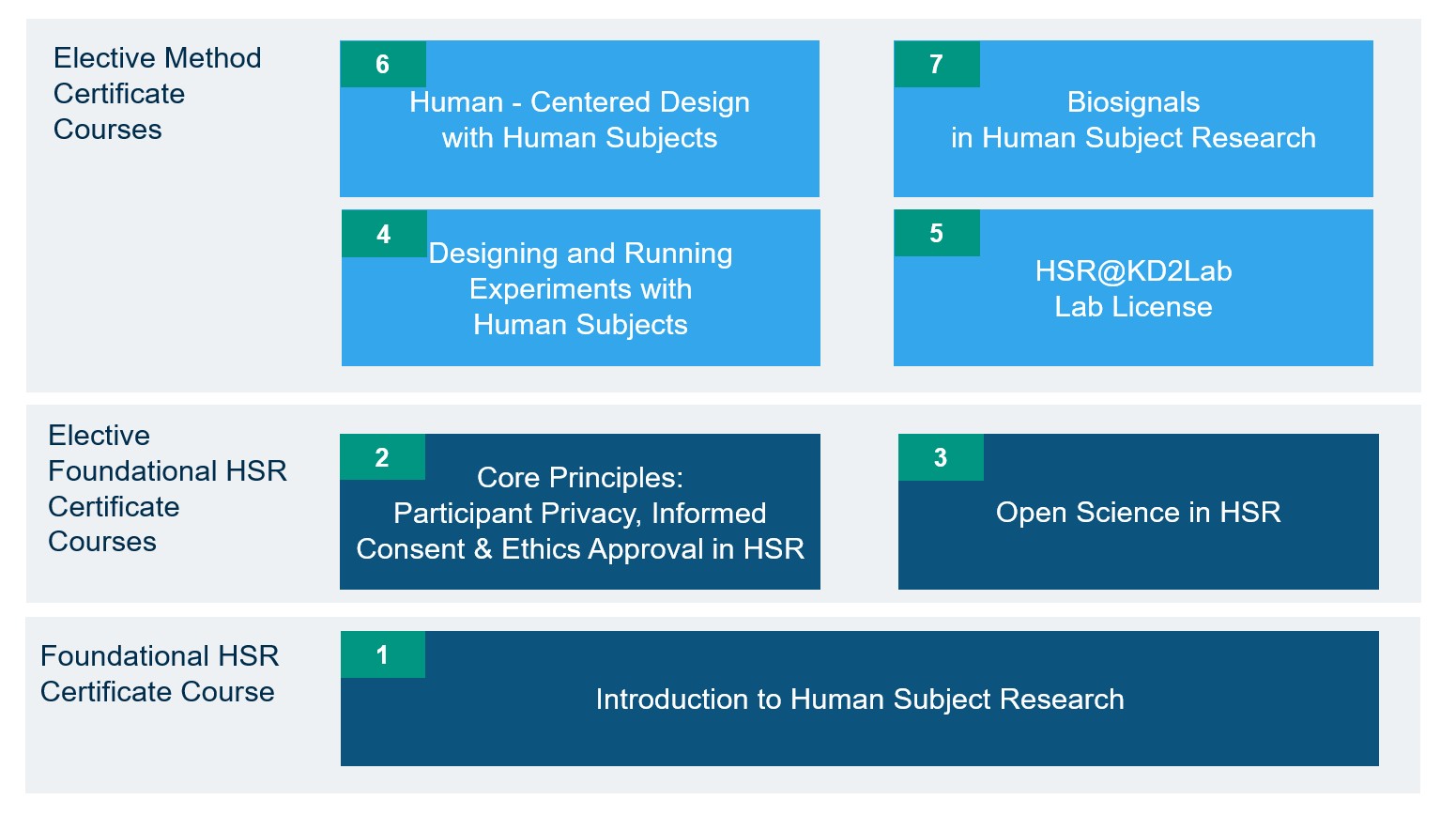Click the green number 6 badge
This screenshot has height=815, width=1456.
click(383, 64)
